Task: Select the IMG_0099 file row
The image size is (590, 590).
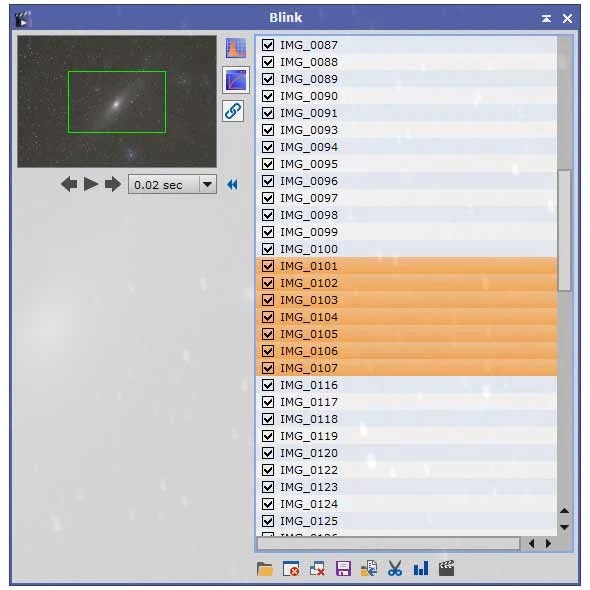Action: [x=406, y=232]
